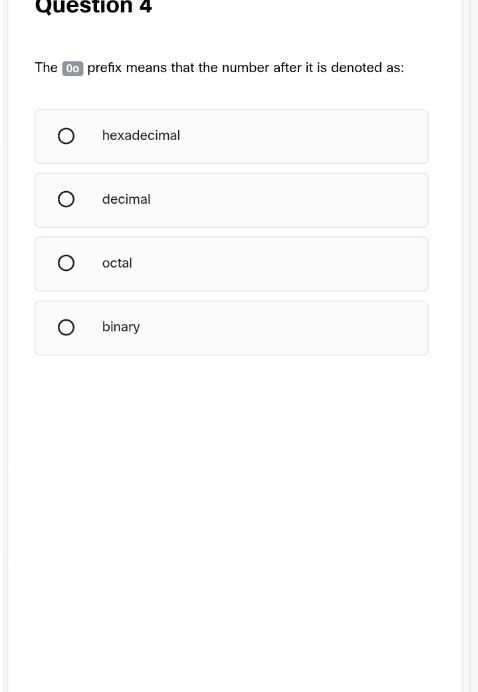Image resolution: width=478 pixels, height=692 pixels.
Task: Mark the binary radio button
Action: (66, 327)
